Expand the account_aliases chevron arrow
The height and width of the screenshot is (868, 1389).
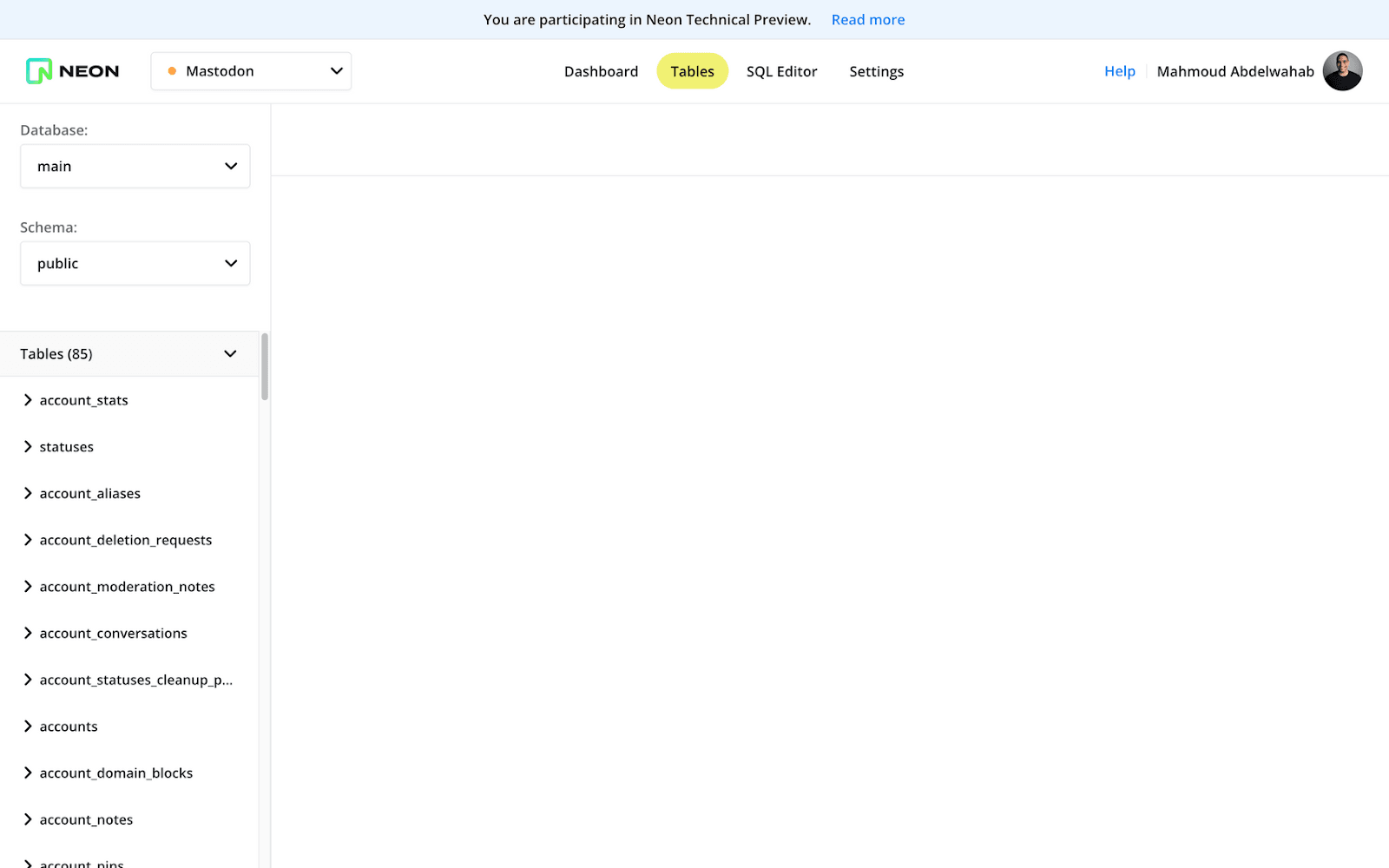[28, 493]
